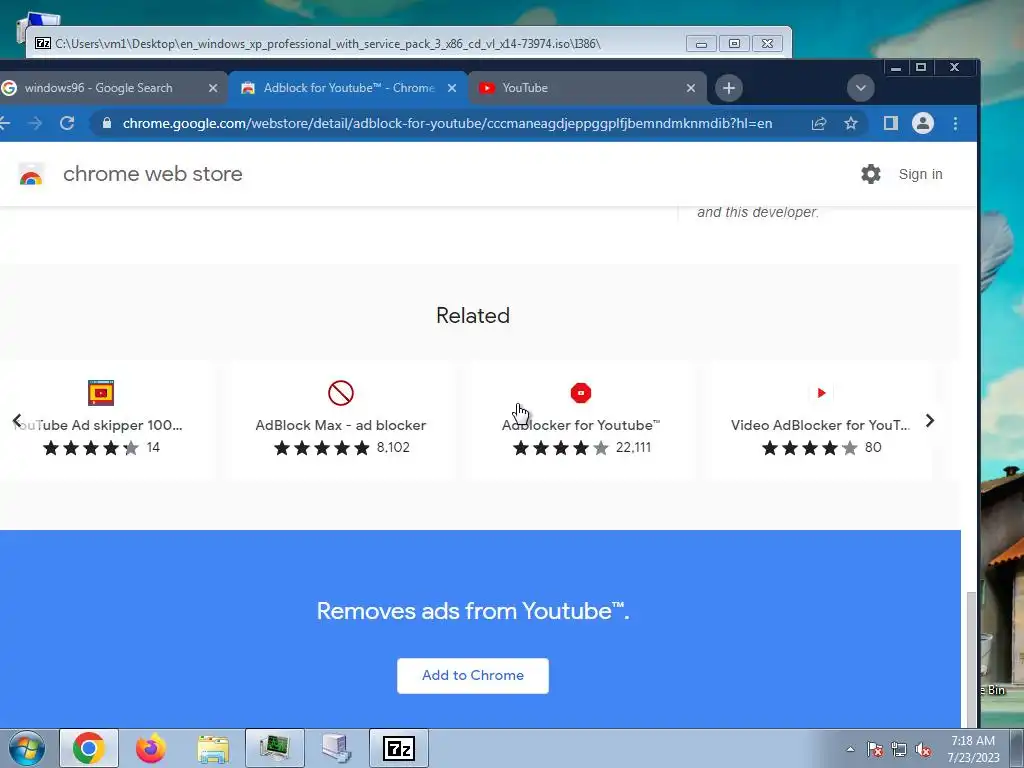
Task: Click the share page icon in address bar
Action: click(819, 123)
